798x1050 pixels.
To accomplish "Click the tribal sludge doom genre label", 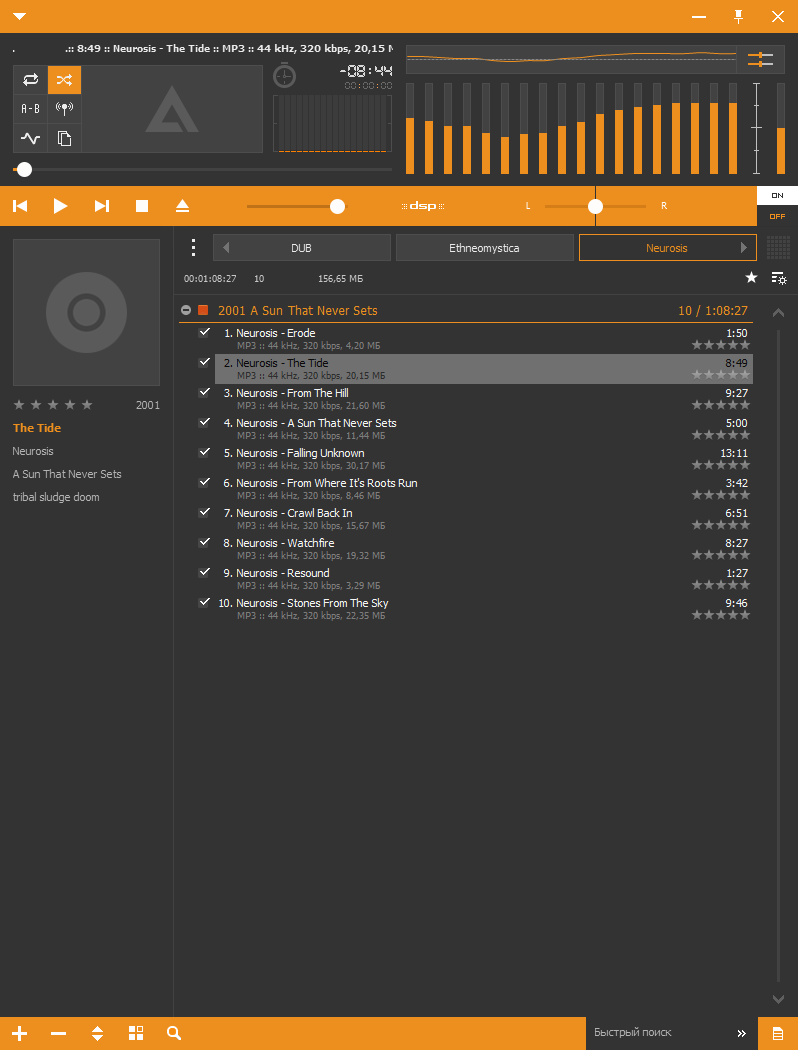I will pos(56,497).
